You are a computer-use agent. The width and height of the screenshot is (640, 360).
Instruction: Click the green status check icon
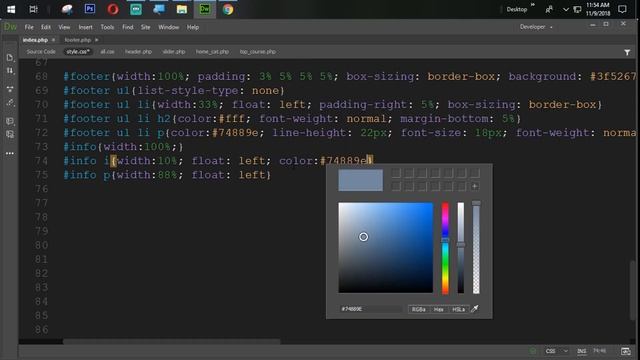(x=533, y=351)
